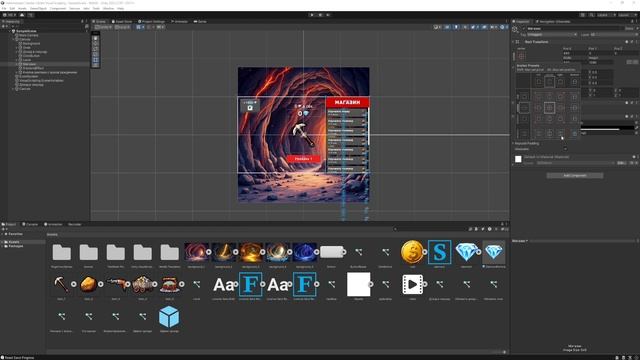Open the search icon in top-right toolbar
640x360 pixels.
591,15
